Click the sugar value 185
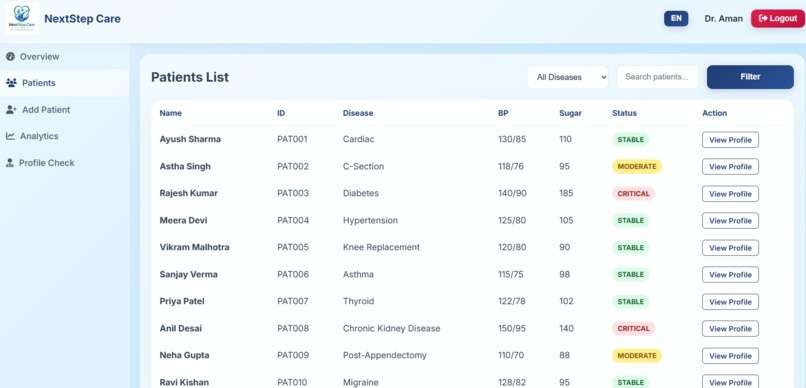 [x=566, y=193]
